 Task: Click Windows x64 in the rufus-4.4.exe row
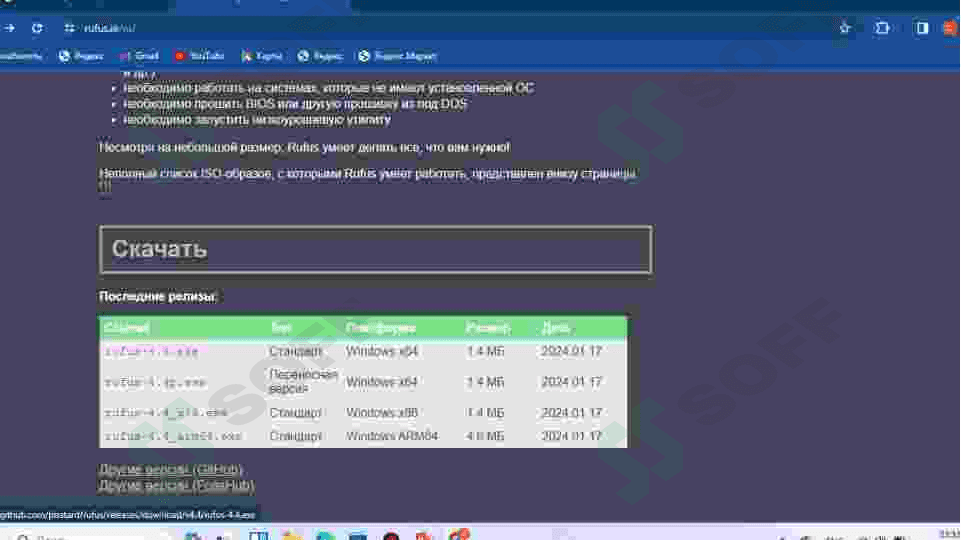382,351
